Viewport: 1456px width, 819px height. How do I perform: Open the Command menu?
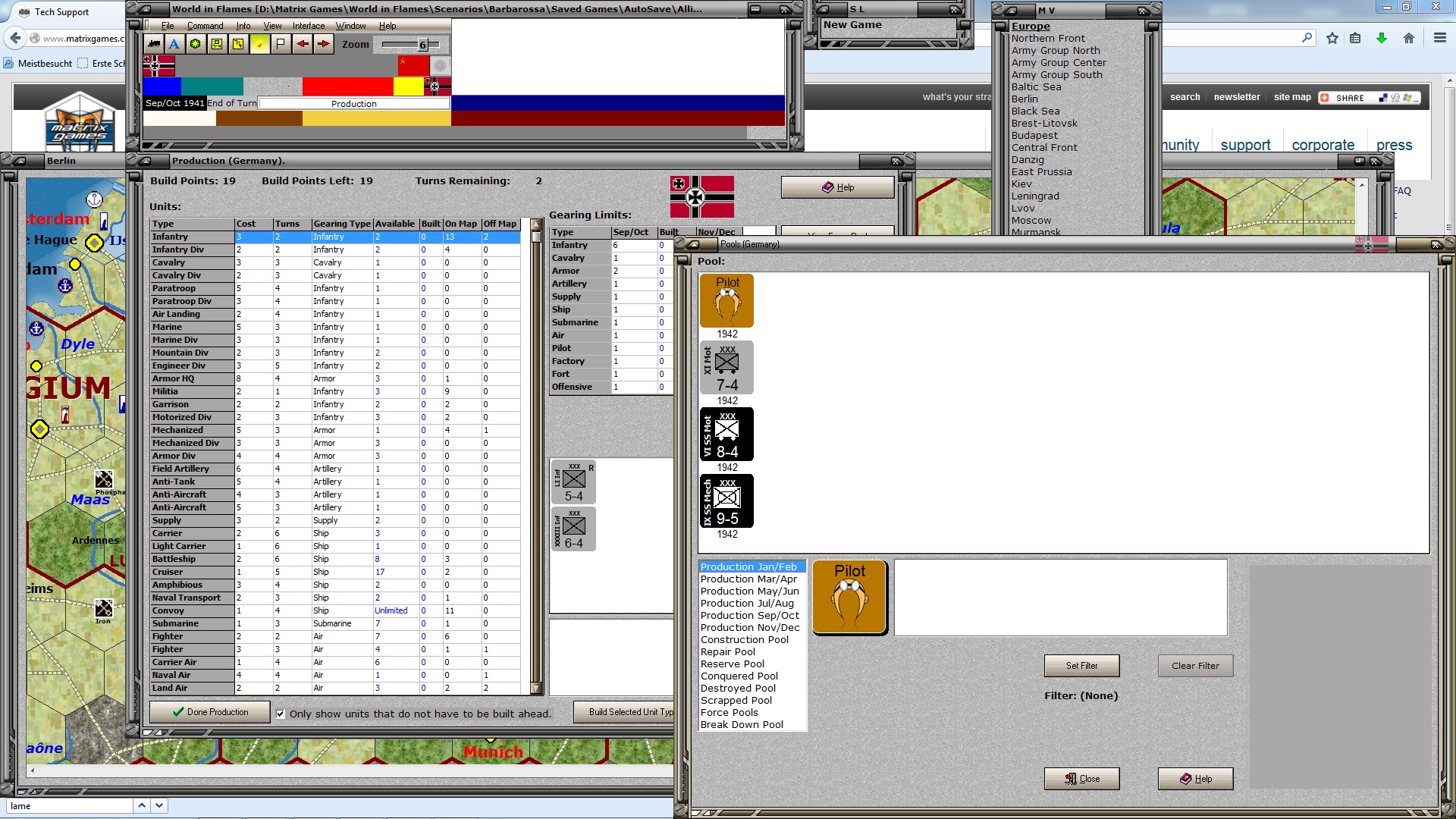click(205, 26)
